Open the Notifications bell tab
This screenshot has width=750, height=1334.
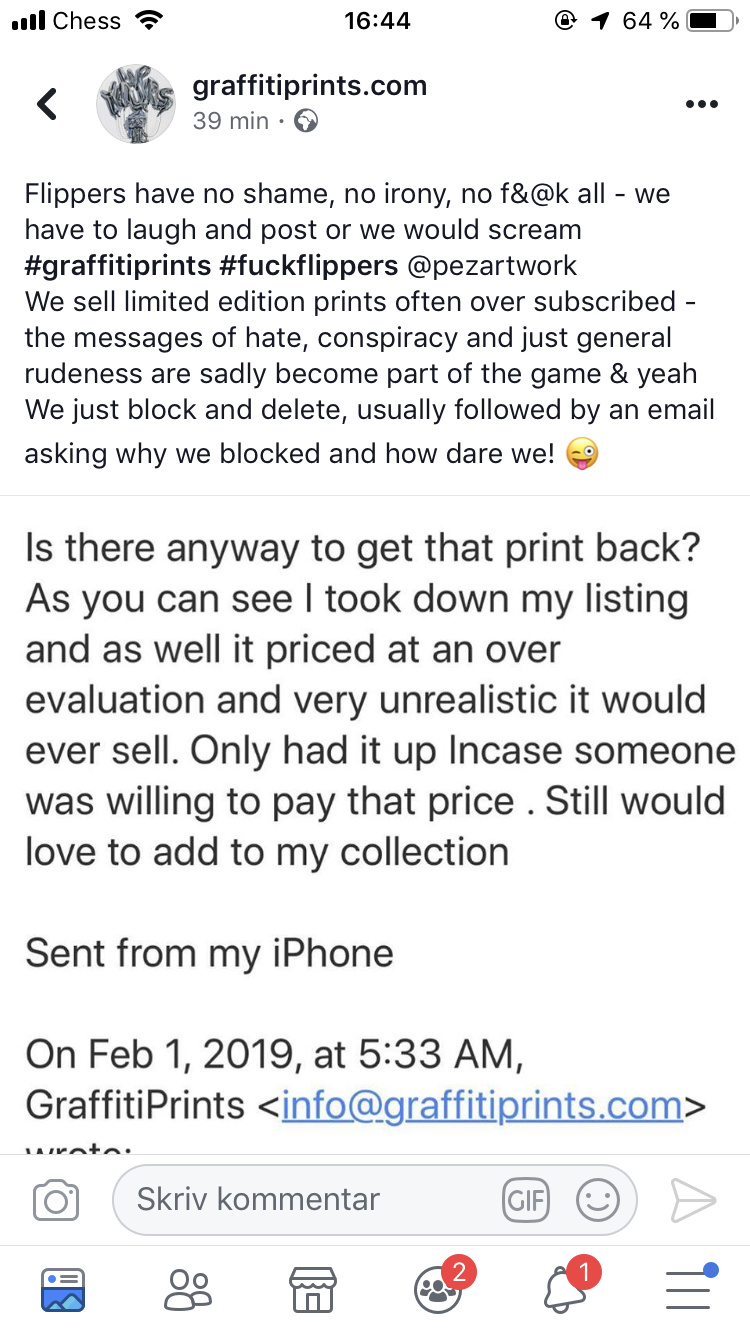click(x=564, y=1289)
